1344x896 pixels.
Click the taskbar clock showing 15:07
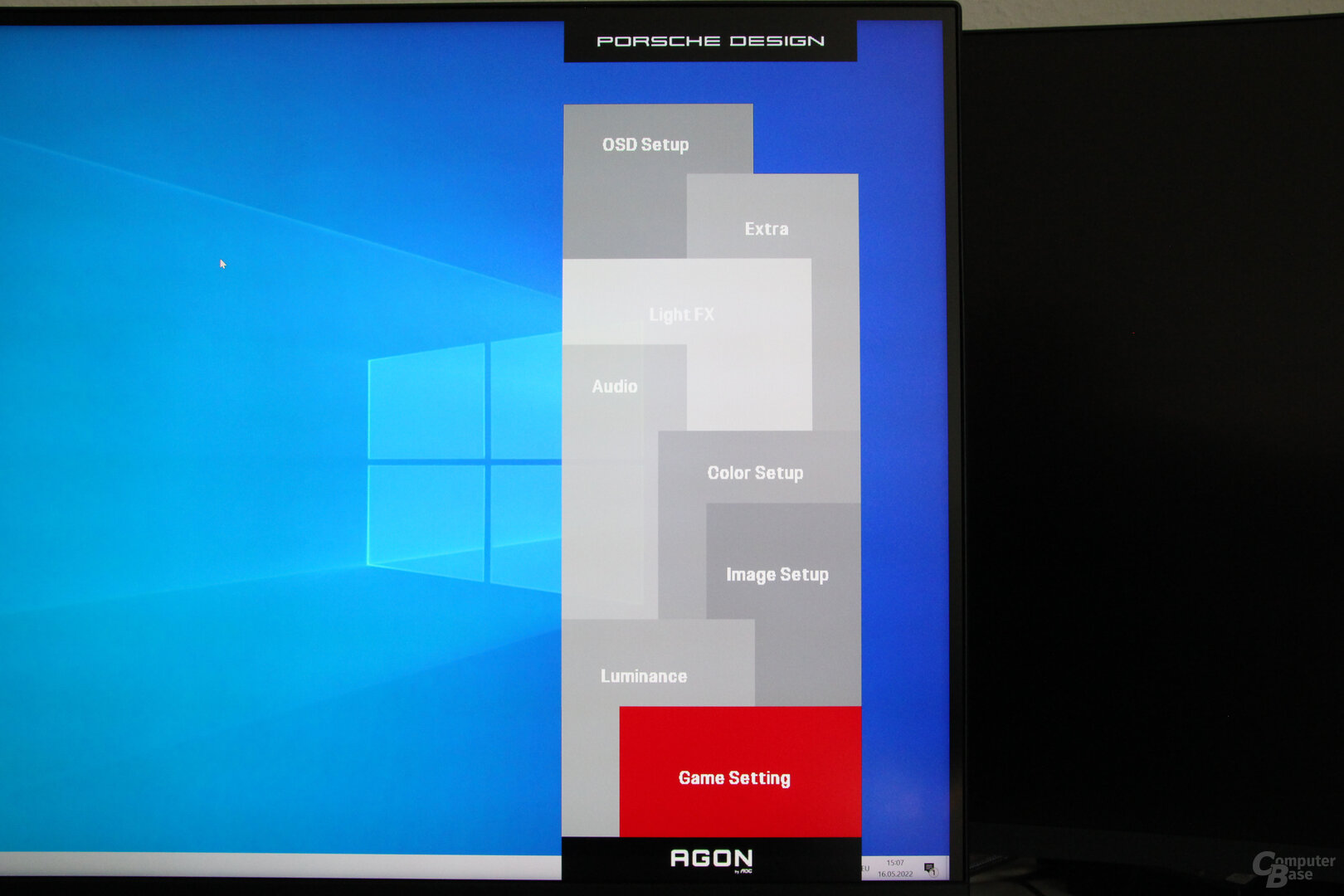point(895,869)
